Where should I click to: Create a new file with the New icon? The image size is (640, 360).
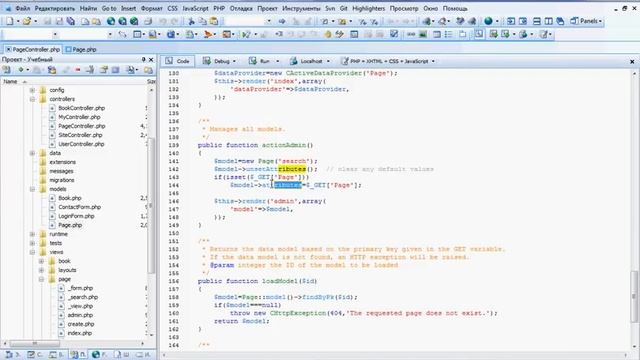[x=9, y=21]
